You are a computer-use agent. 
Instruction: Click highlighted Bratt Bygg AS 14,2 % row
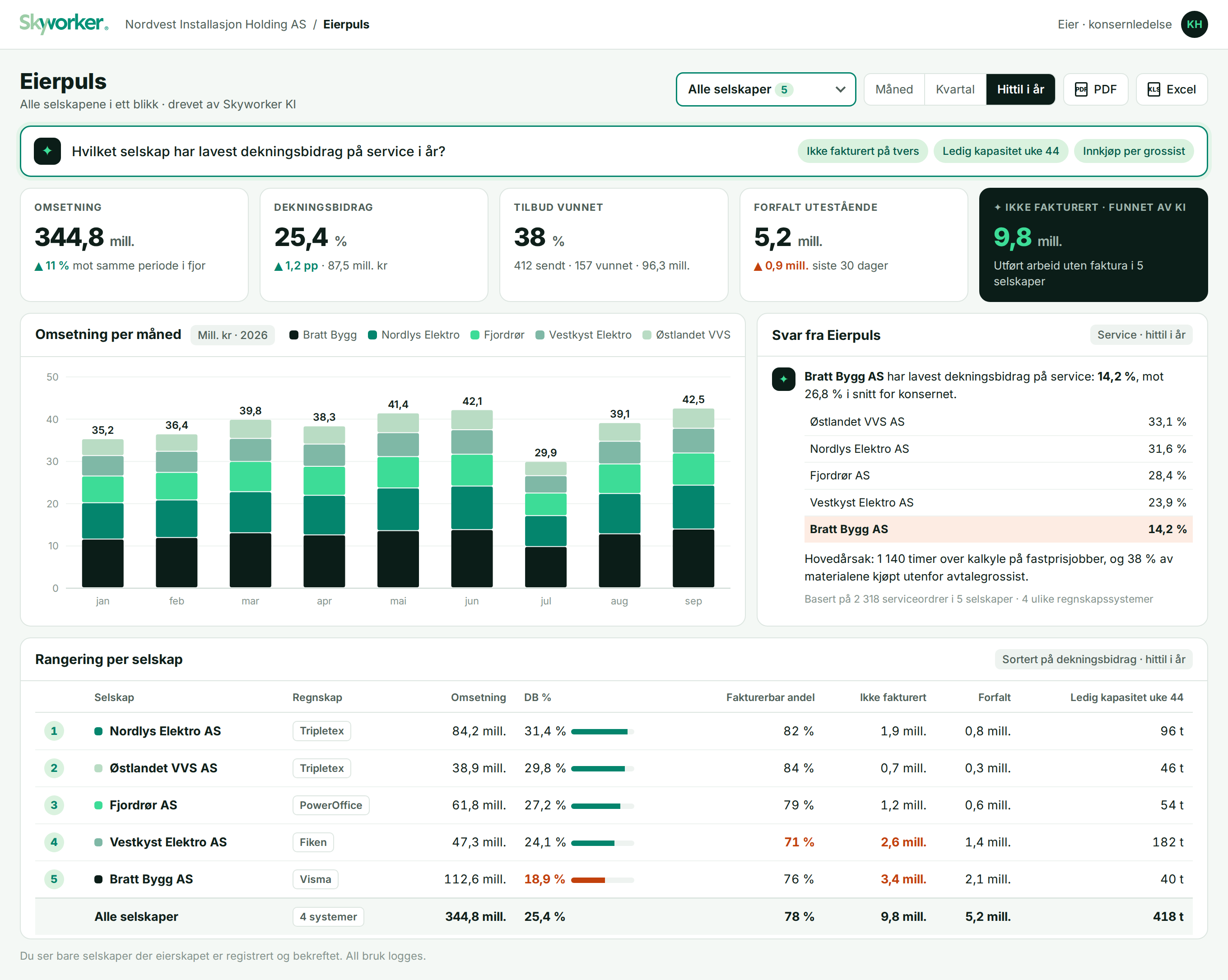pyautogui.click(x=998, y=529)
